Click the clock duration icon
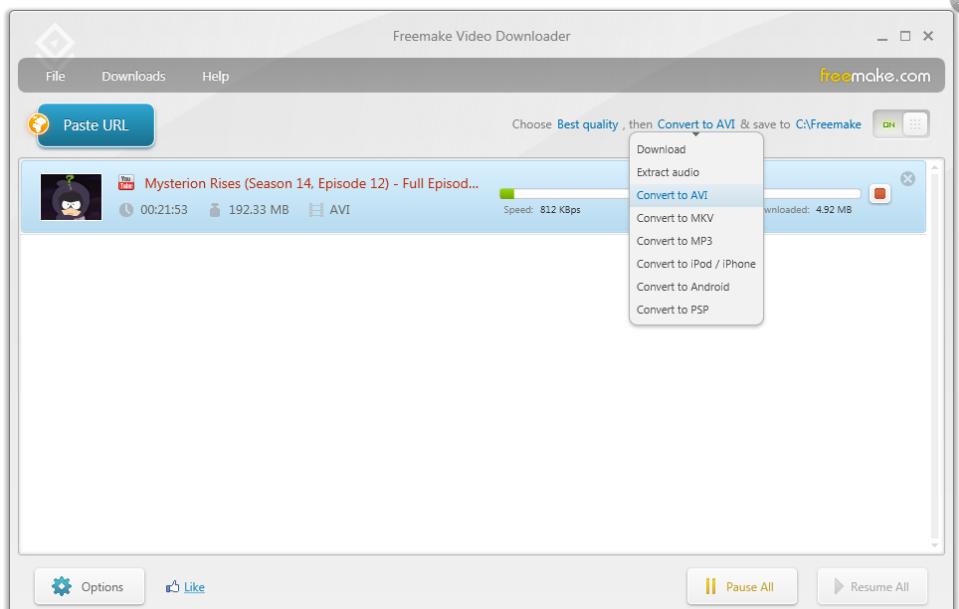This screenshot has width=959, height=609. tap(126, 210)
